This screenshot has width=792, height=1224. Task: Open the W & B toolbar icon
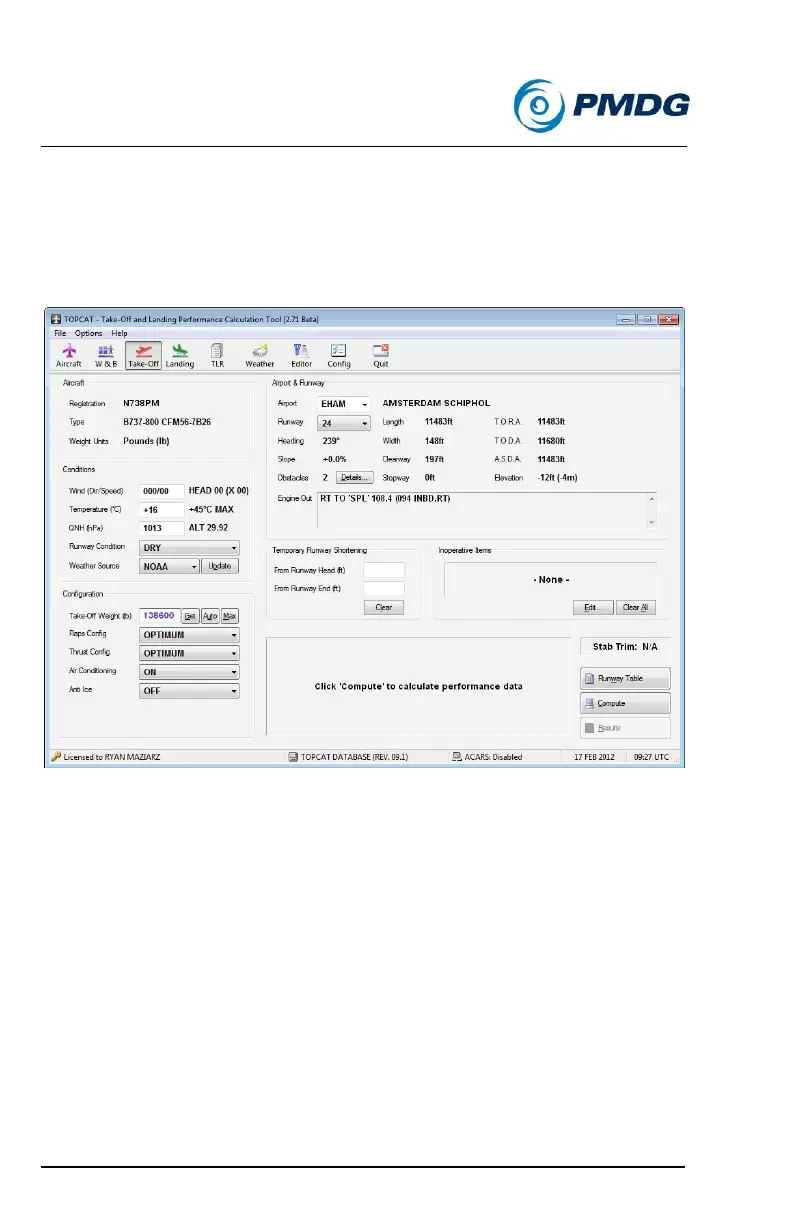tap(106, 355)
